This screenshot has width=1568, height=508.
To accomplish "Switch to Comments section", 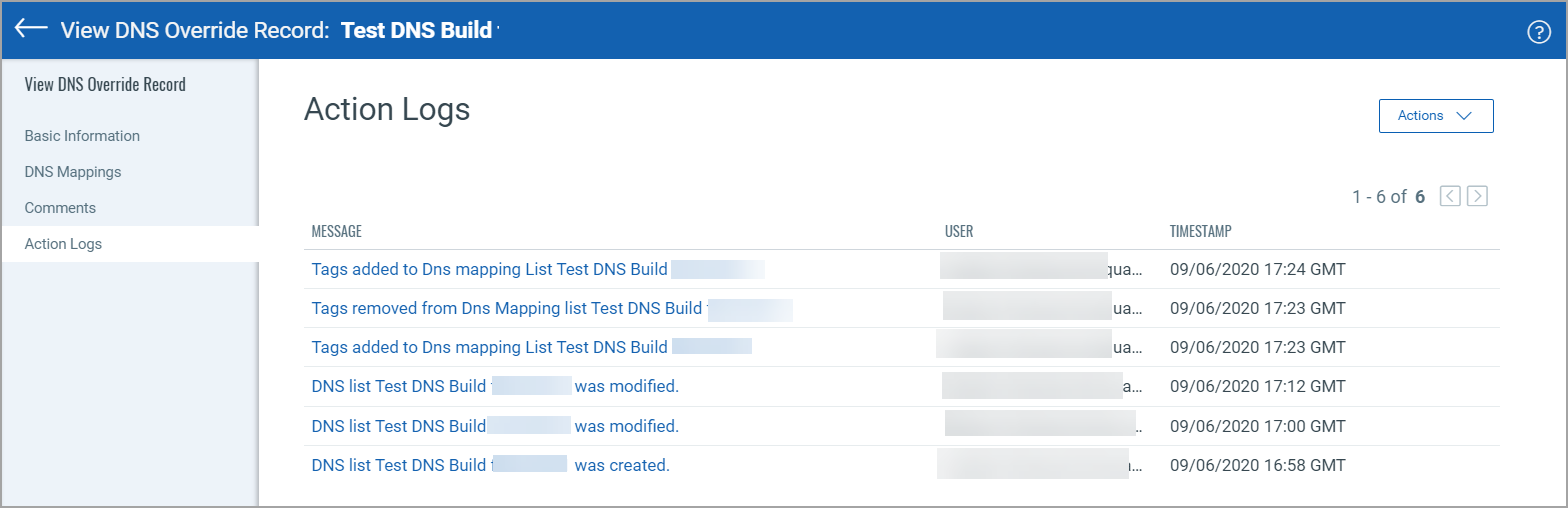I will [60, 208].
